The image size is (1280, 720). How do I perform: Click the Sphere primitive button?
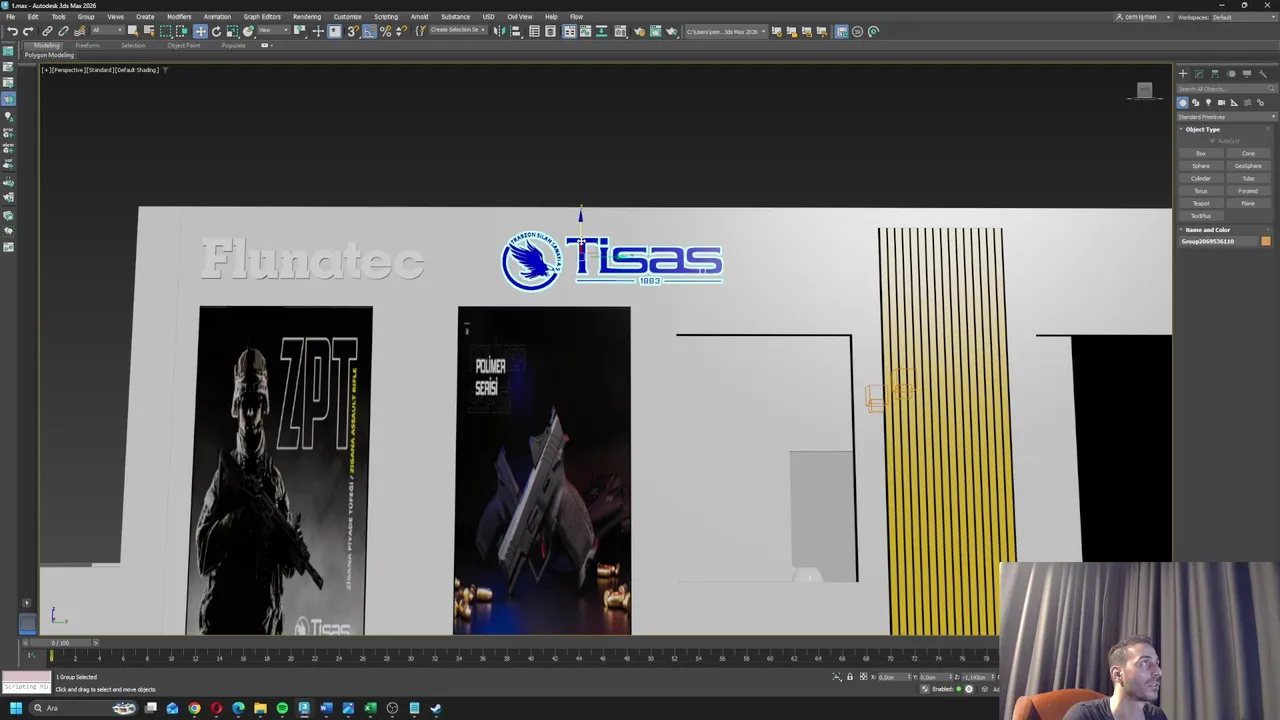click(x=1201, y=166)
